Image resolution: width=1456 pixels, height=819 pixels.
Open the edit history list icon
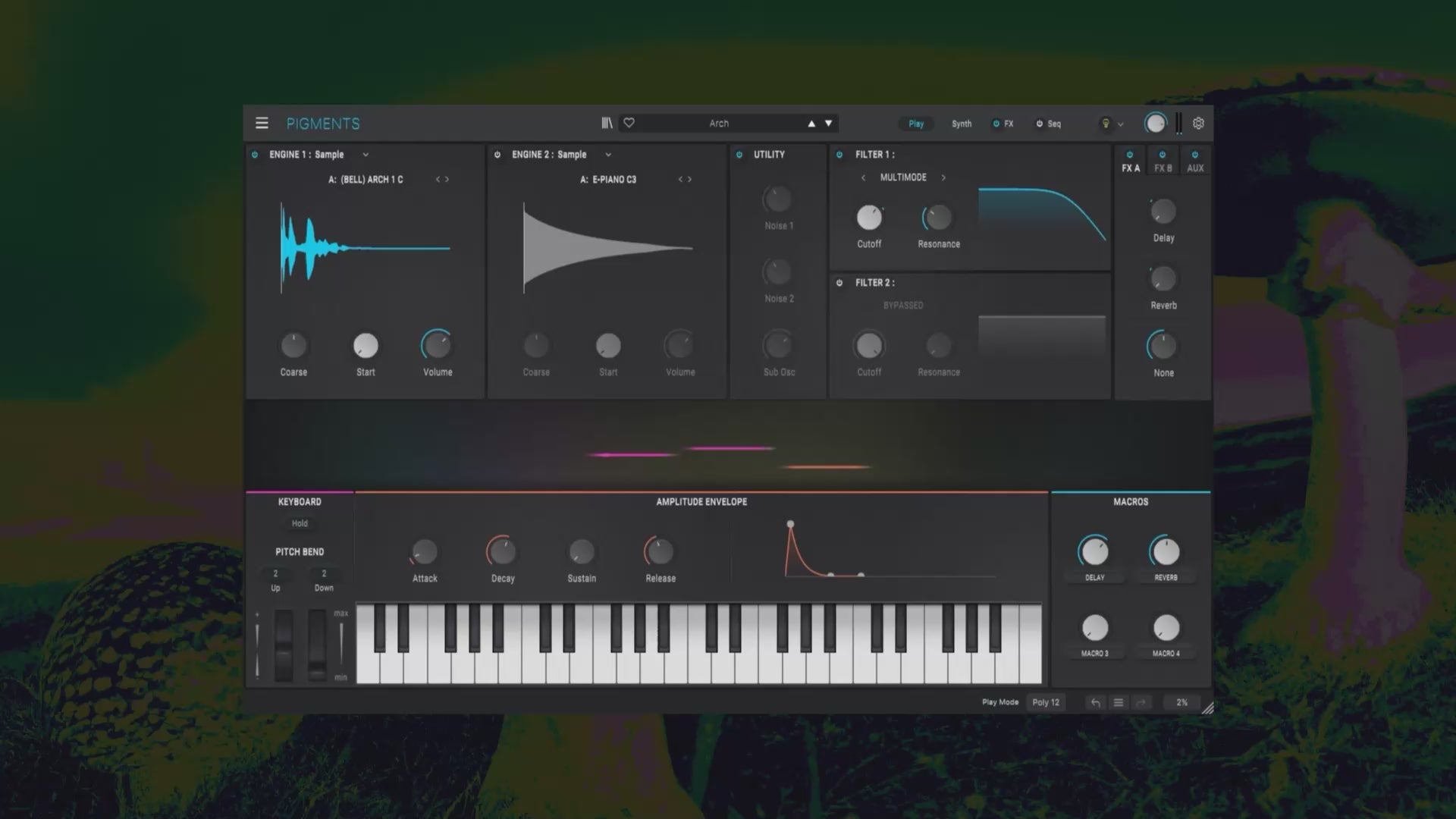click(1118, 702)
